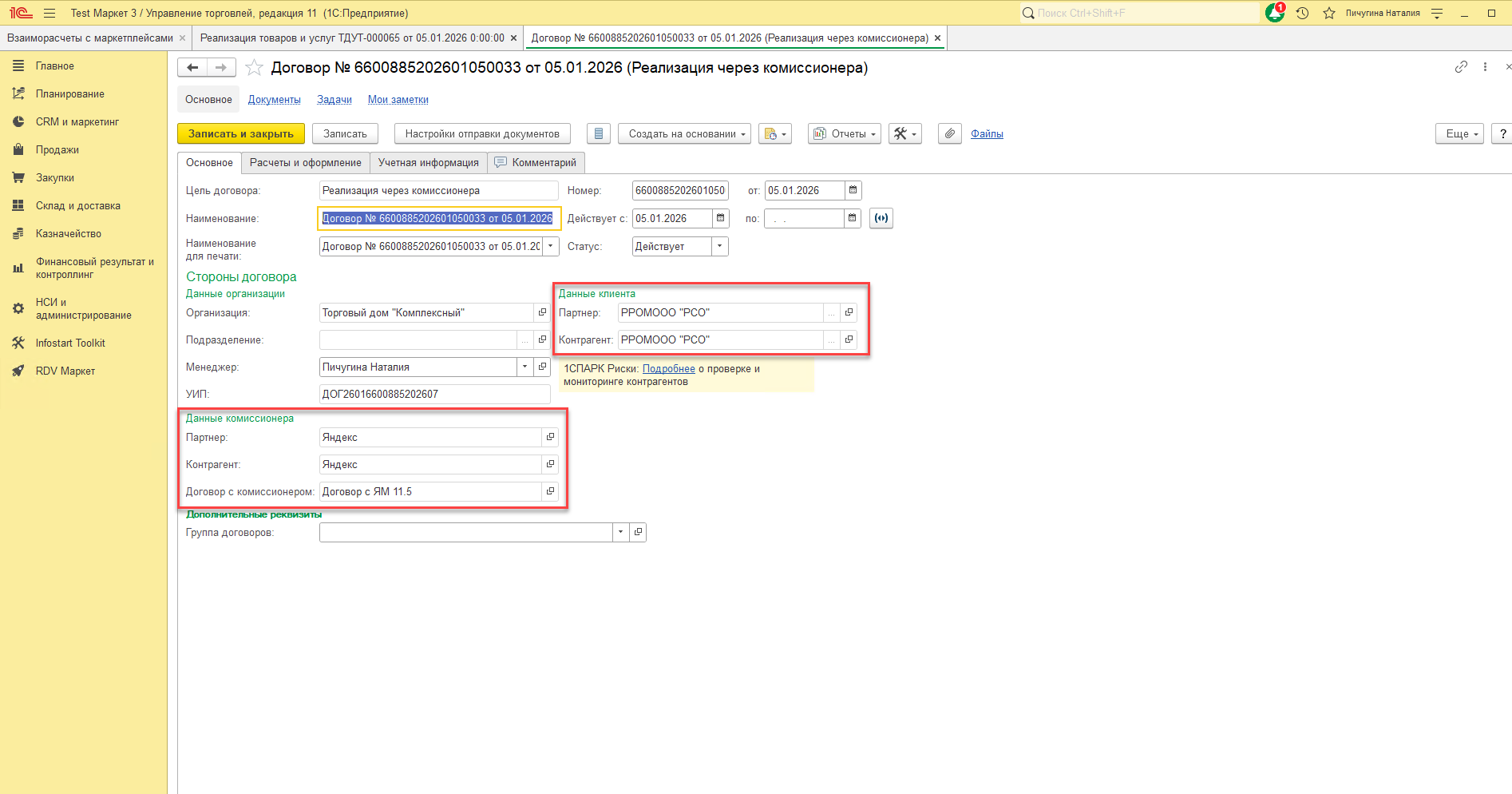The height and width of the screenshot is (794, 1512).
Task: Switch to 'Расчеты и оформление' tab
Action: point(305,162)
